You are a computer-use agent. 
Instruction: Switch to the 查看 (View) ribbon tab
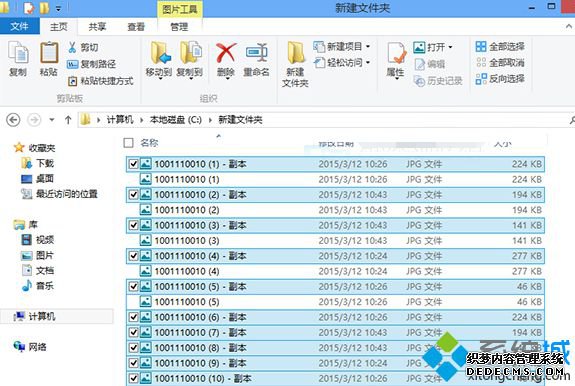pos(136,27)
